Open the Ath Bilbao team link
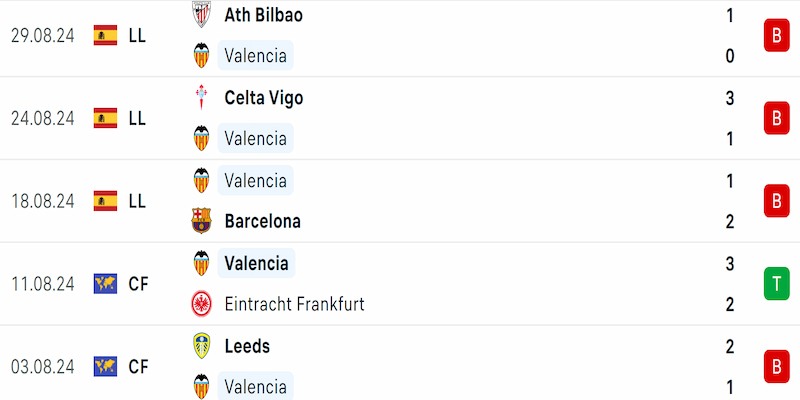Viewport: 800px width, 400px height. tap(264, 15)
